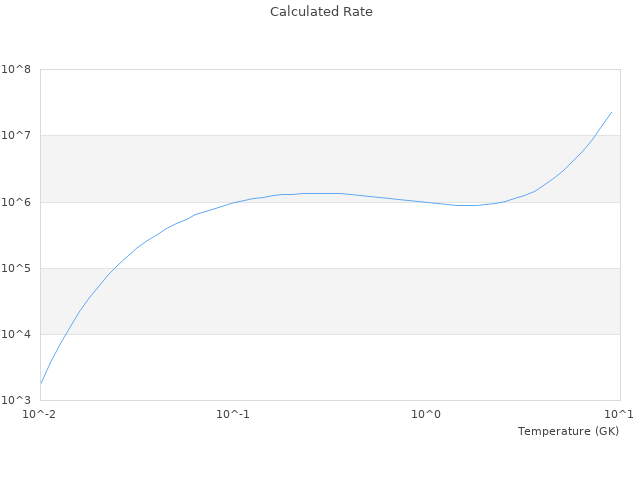The height and width of the screenshot is (480, 640).
Task: Pick the 10^3 y-axis tick label
Action: tap(16, 400)
